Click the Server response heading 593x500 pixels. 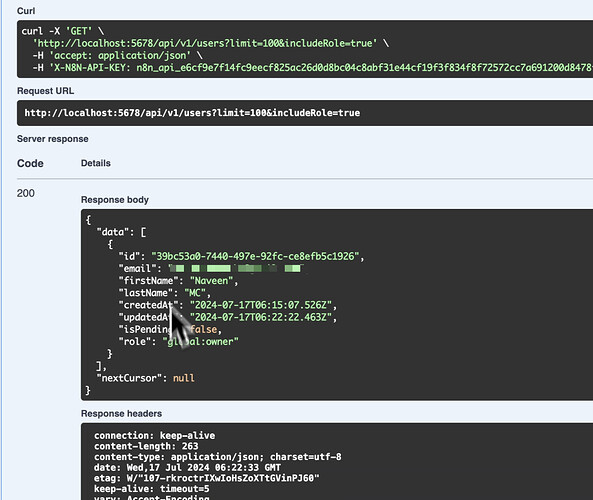pyautogui.click(x=53, y=139)
